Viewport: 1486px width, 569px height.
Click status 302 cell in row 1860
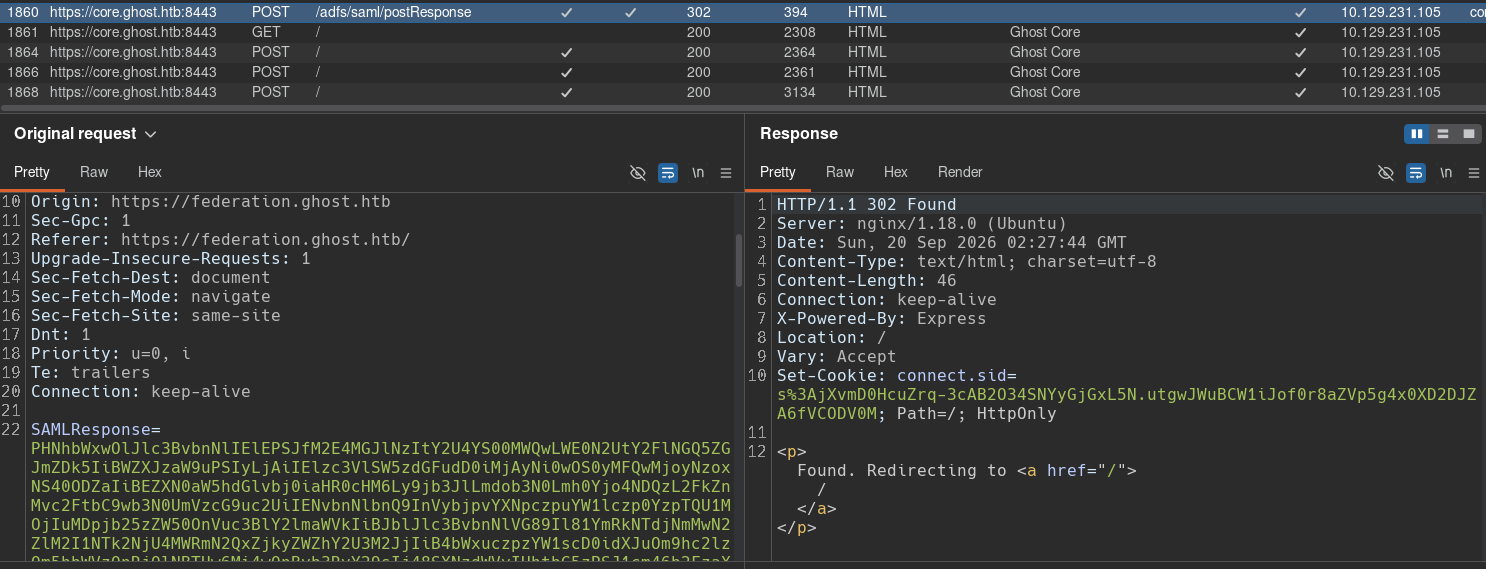click(699, 12)
